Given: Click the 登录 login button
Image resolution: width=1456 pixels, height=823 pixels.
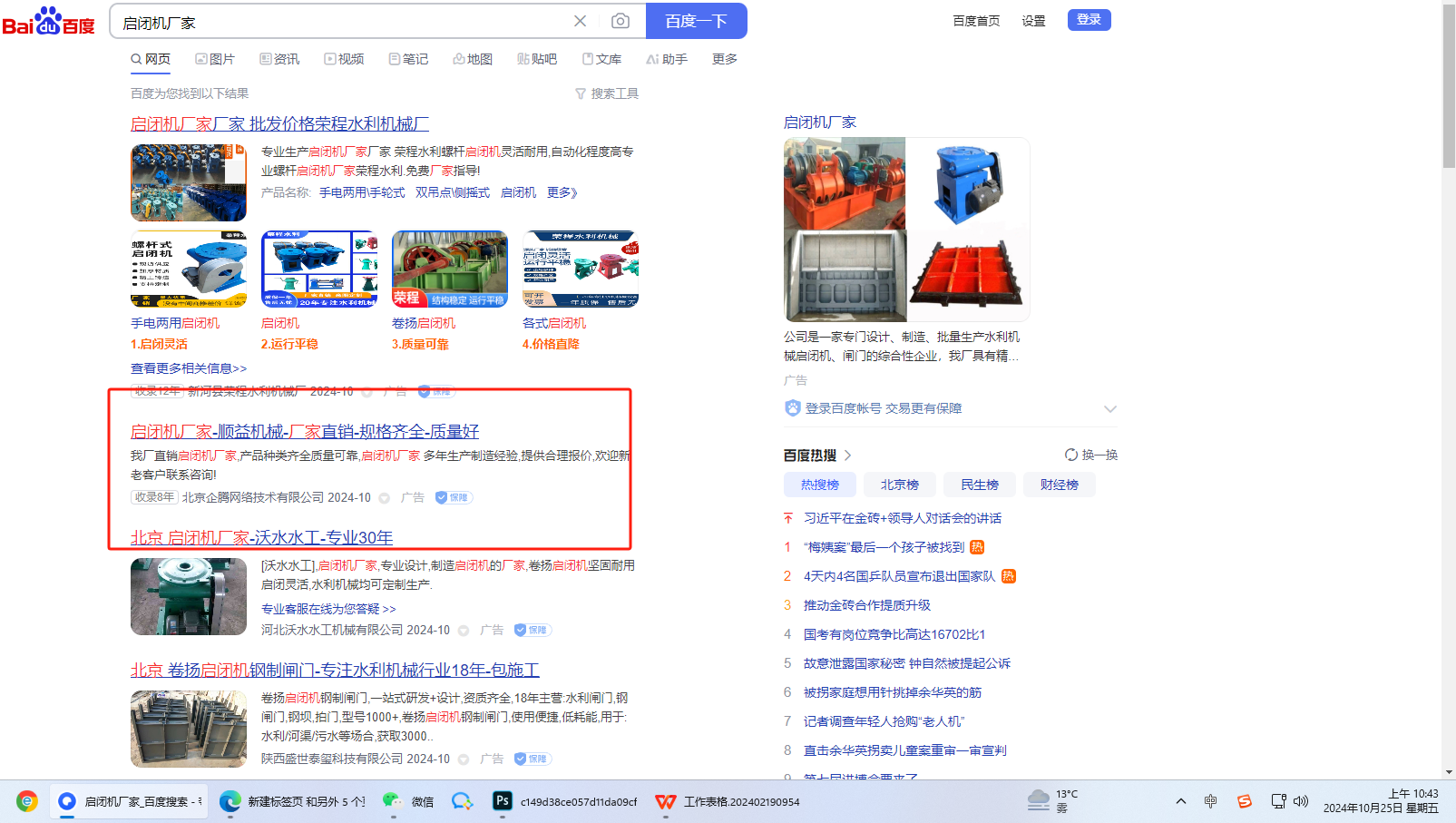Looking at the screenshot, I should (1089, 20).
